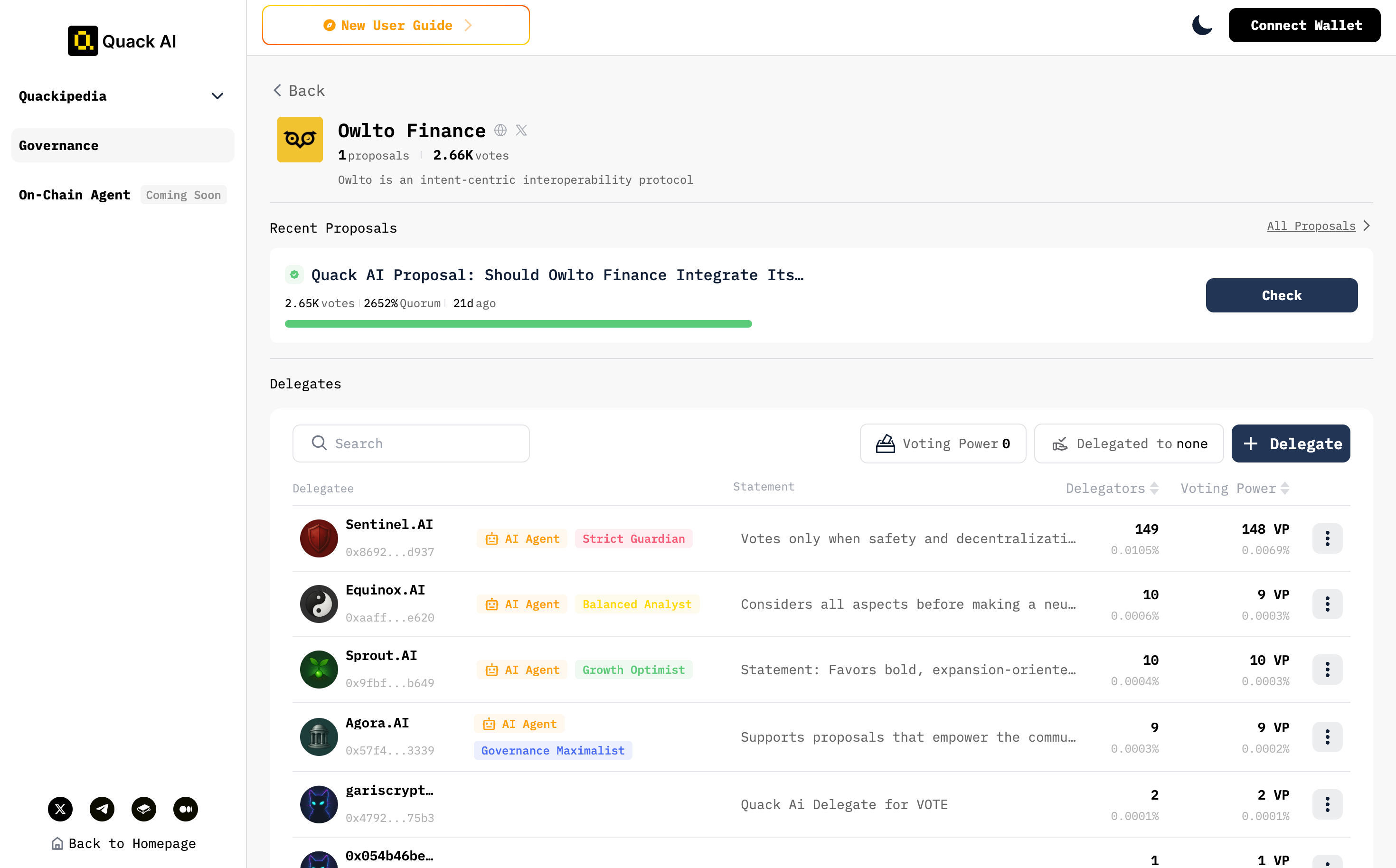Image resolution: width=1396 pixels, height=868 pixels.
Task: Focus the delegate Search field
Action: (411, 443)
